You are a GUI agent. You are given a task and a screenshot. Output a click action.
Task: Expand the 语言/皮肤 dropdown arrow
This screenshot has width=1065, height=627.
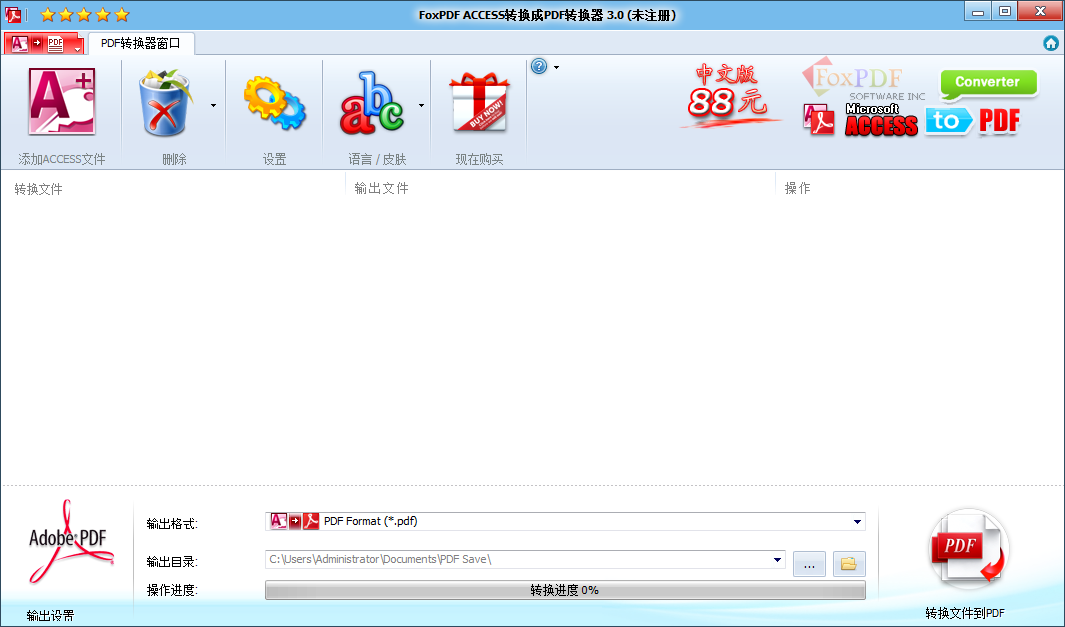[x=420, y=104]
